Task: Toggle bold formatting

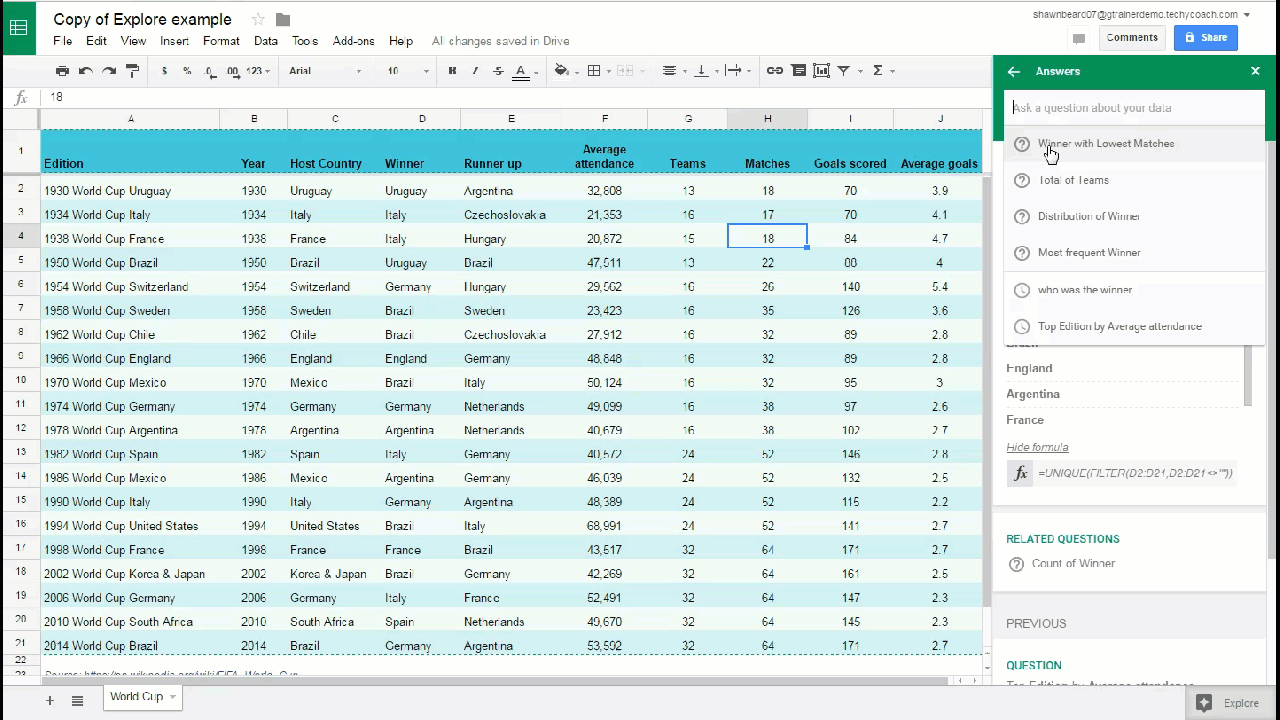Action: tap(452, 71)
